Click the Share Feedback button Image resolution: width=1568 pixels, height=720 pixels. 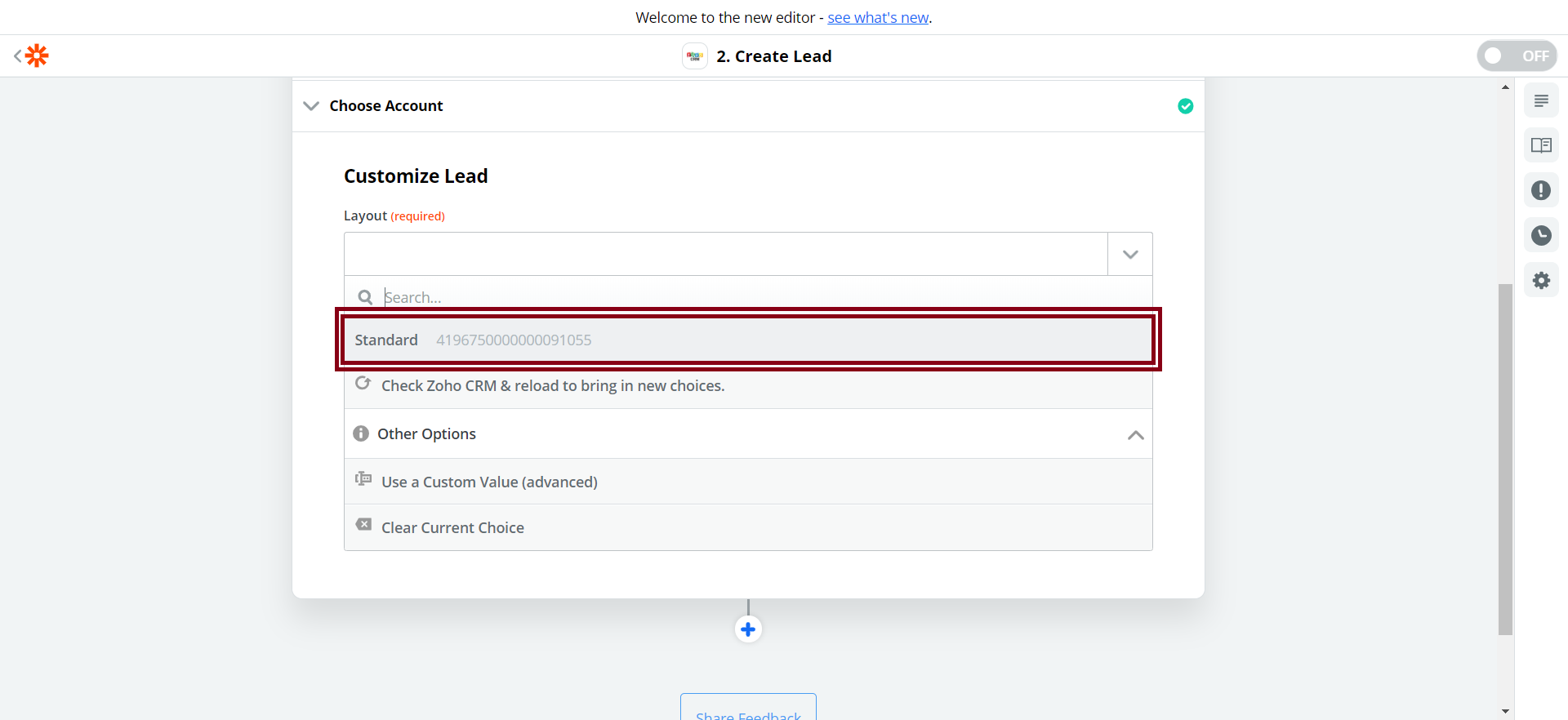point(747,710)
